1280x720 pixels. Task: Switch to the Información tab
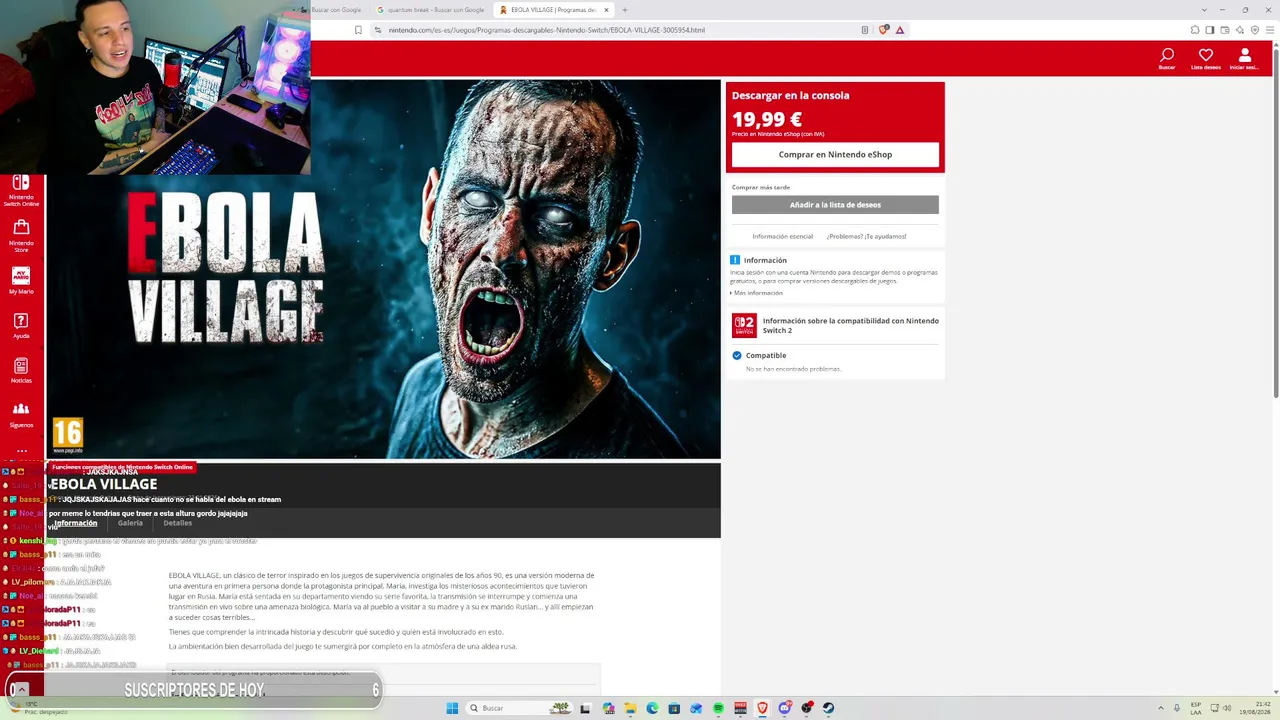click(x=75, y=523)
